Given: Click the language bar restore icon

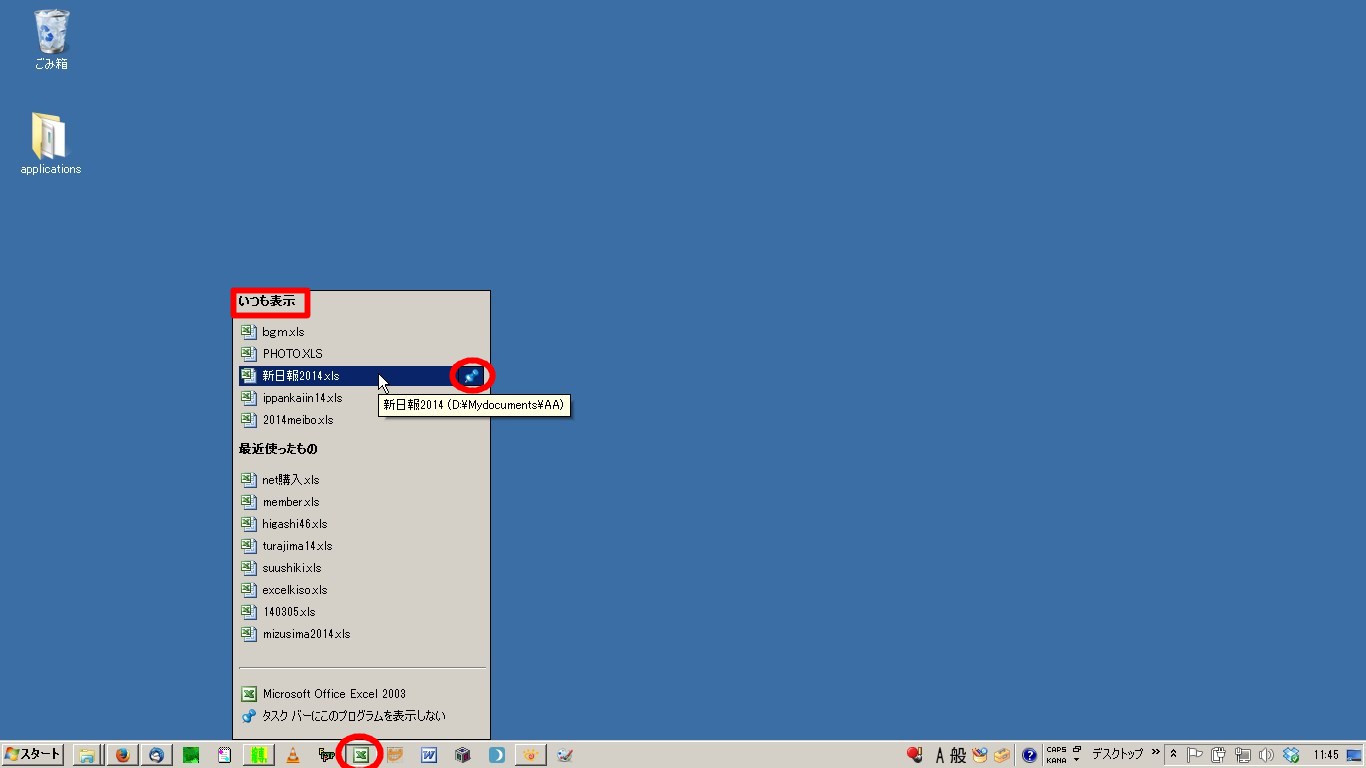Looking at the screenshot, I should 1077,749.
